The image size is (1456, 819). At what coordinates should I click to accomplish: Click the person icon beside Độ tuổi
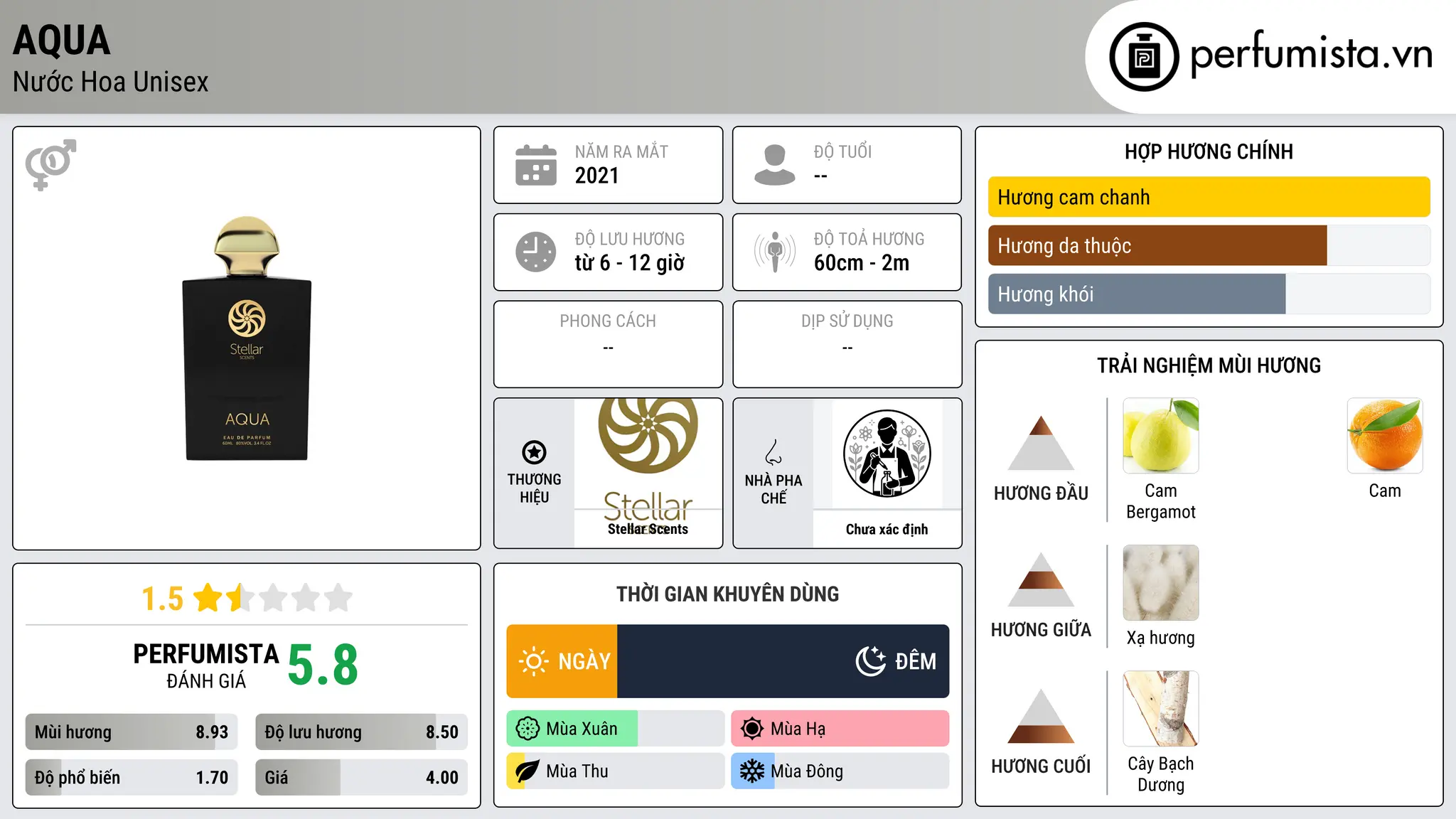[774, 165]
